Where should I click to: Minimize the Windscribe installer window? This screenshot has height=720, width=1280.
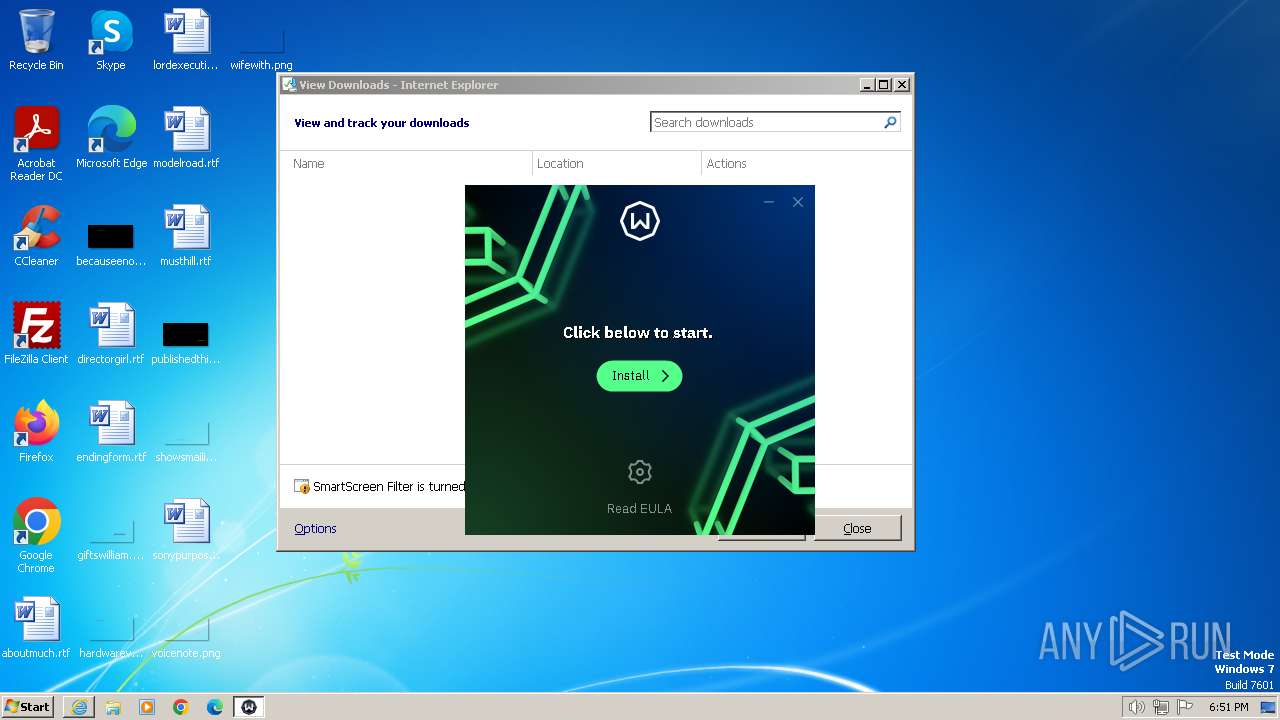pyautogui.click(x=768, y=202)
